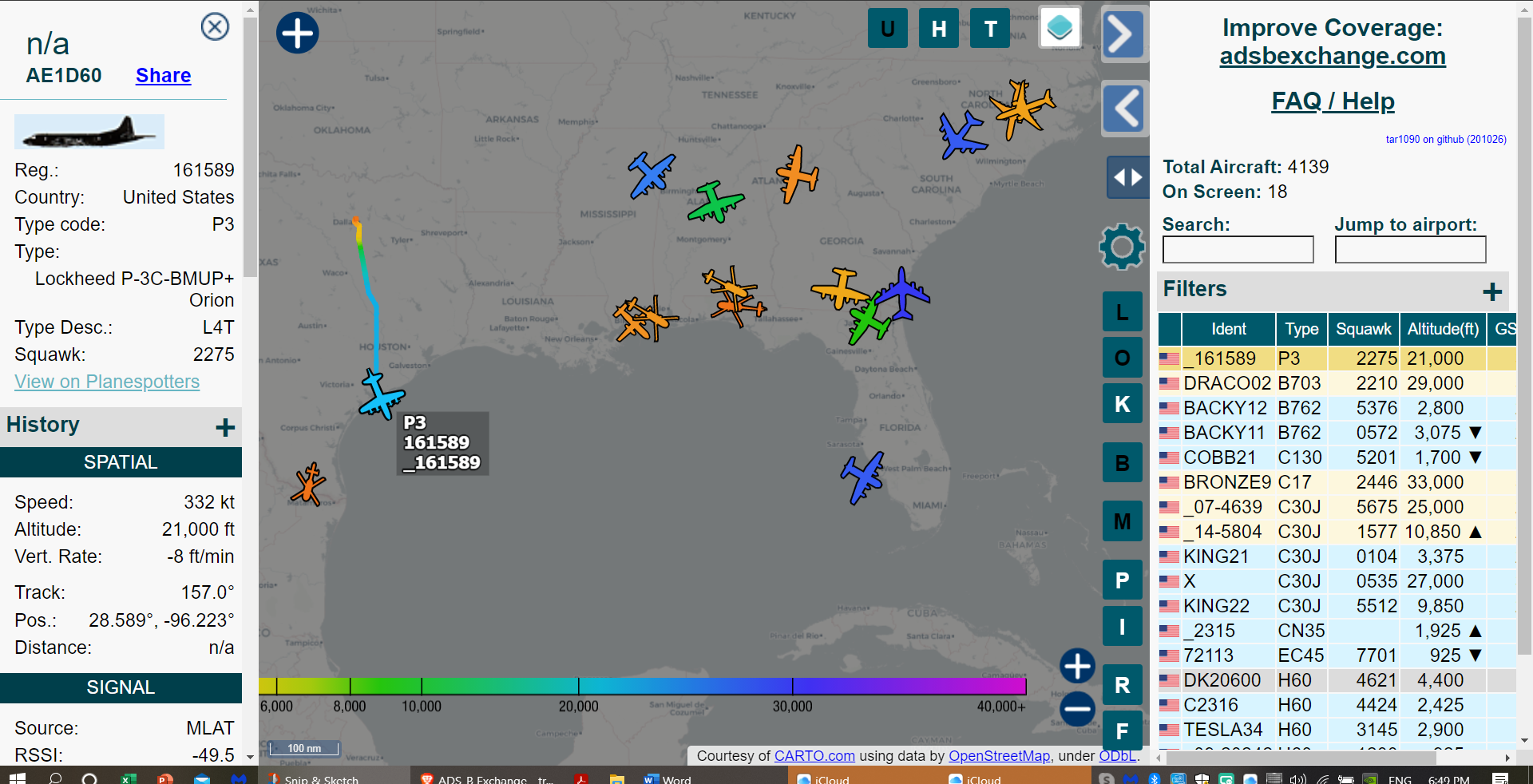Image resolution: width=1533 pixels, height=784 pixels.
Task: Toggle the P map option
Action: (x=1122, y=580)
